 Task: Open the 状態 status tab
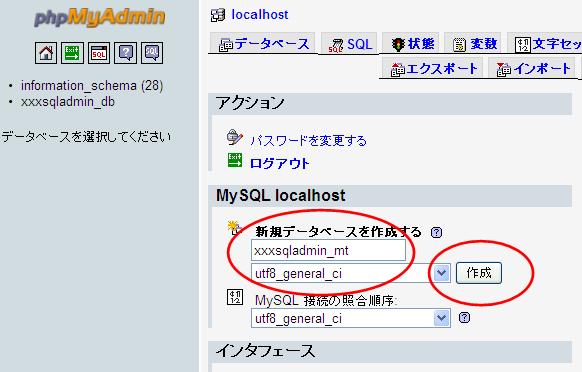point(411,43)
